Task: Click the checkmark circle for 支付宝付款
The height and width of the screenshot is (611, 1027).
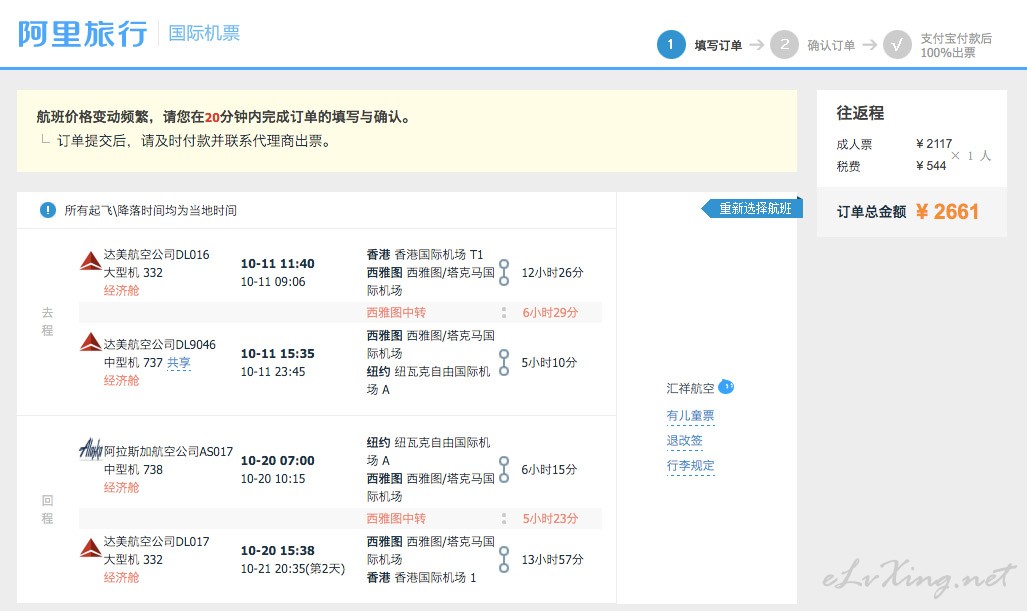Action: 897,45
